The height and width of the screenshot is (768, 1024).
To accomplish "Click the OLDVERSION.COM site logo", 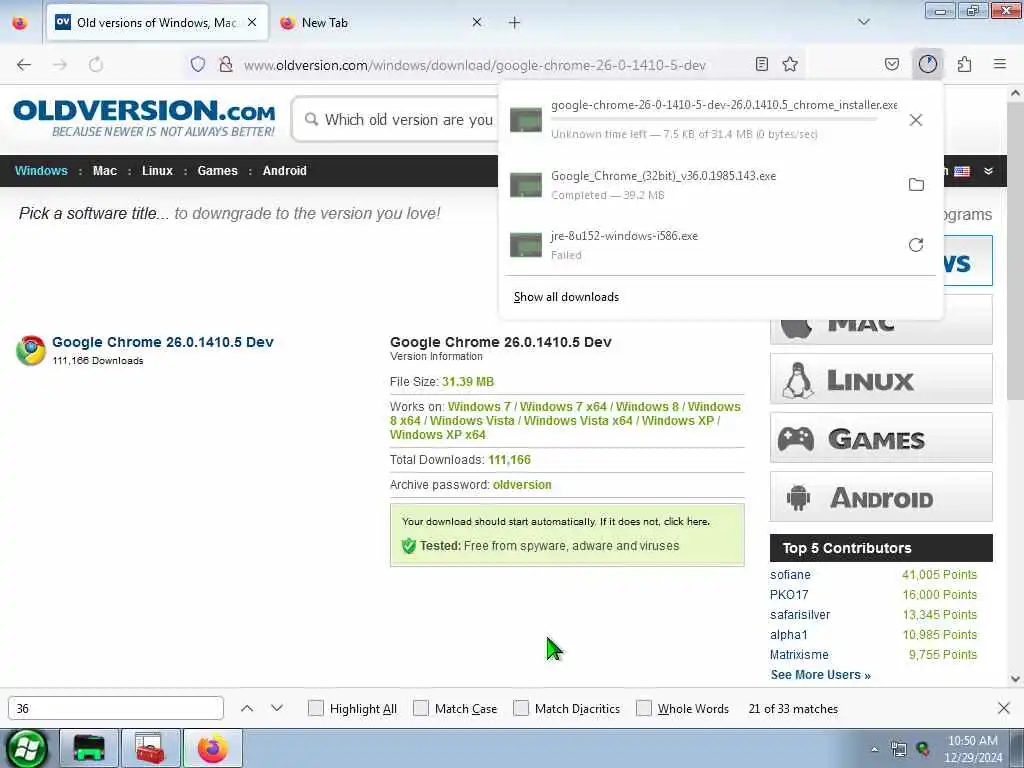I will tap(144, 118).
